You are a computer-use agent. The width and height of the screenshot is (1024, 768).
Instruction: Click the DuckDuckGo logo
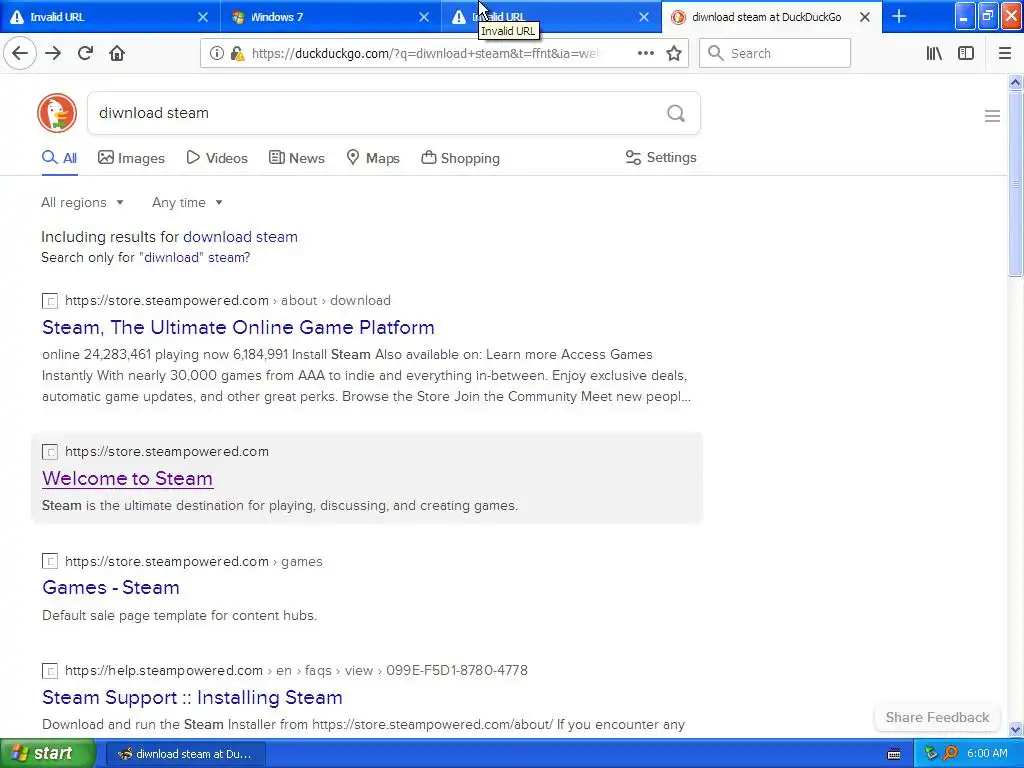coord(57,113)
